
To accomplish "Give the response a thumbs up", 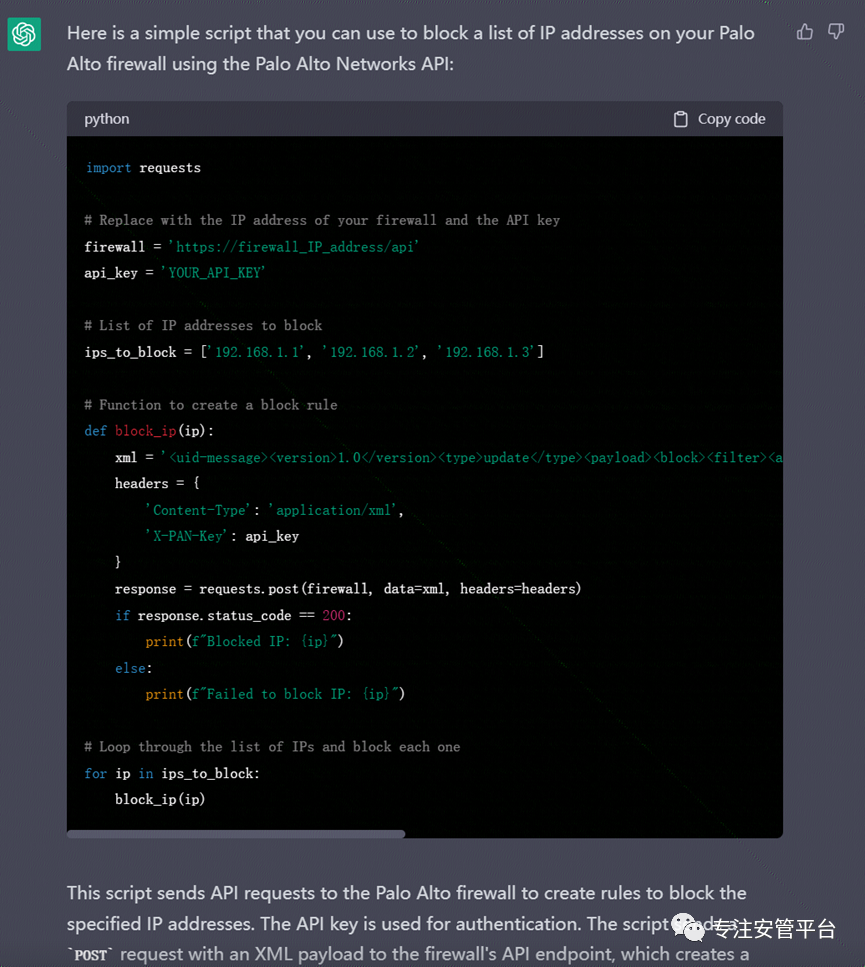I will (x=805, y=31).
